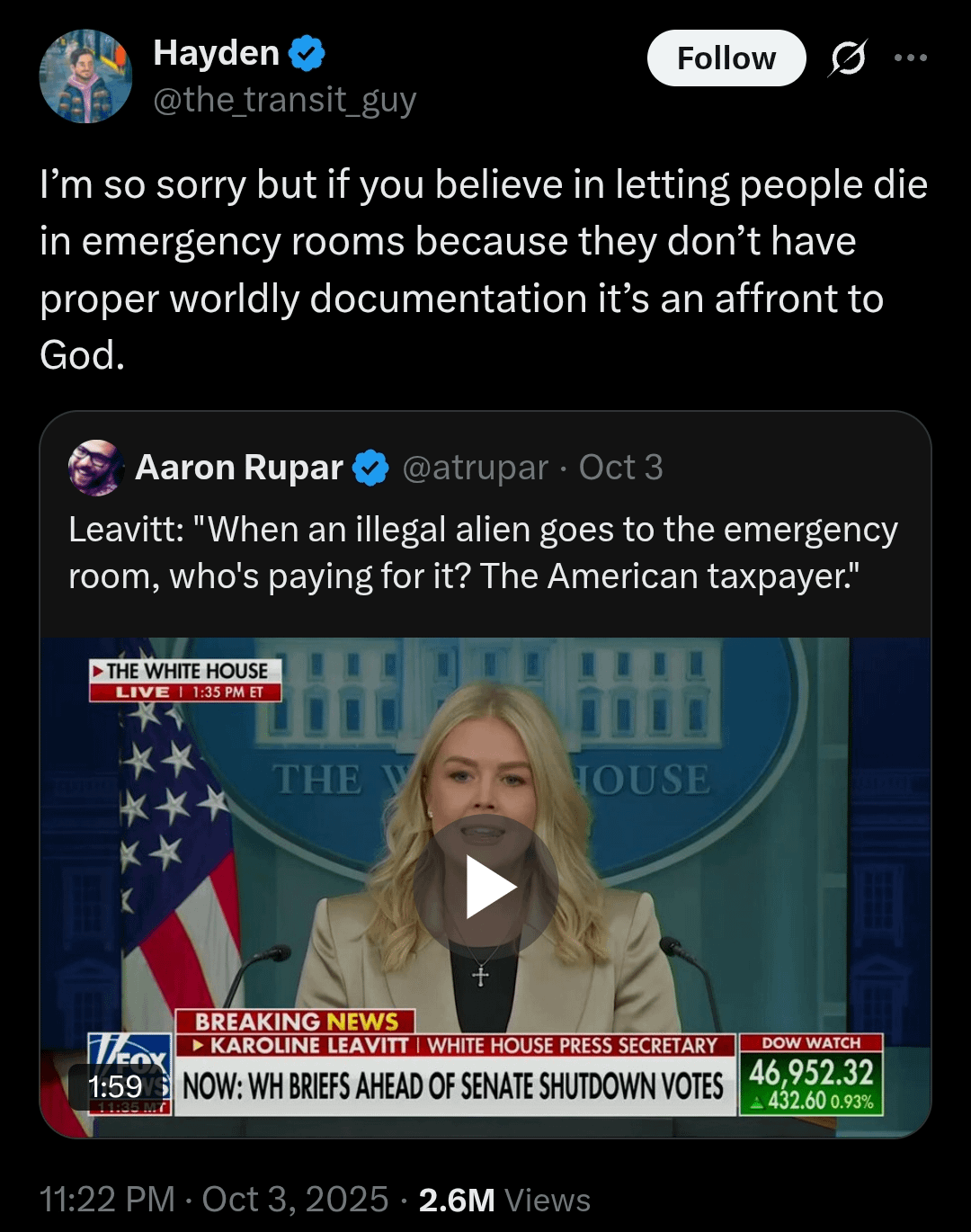971x1232 pixels.
Task: Click the 11:22 PM timestamp
Action: (x=108, y=1200)
